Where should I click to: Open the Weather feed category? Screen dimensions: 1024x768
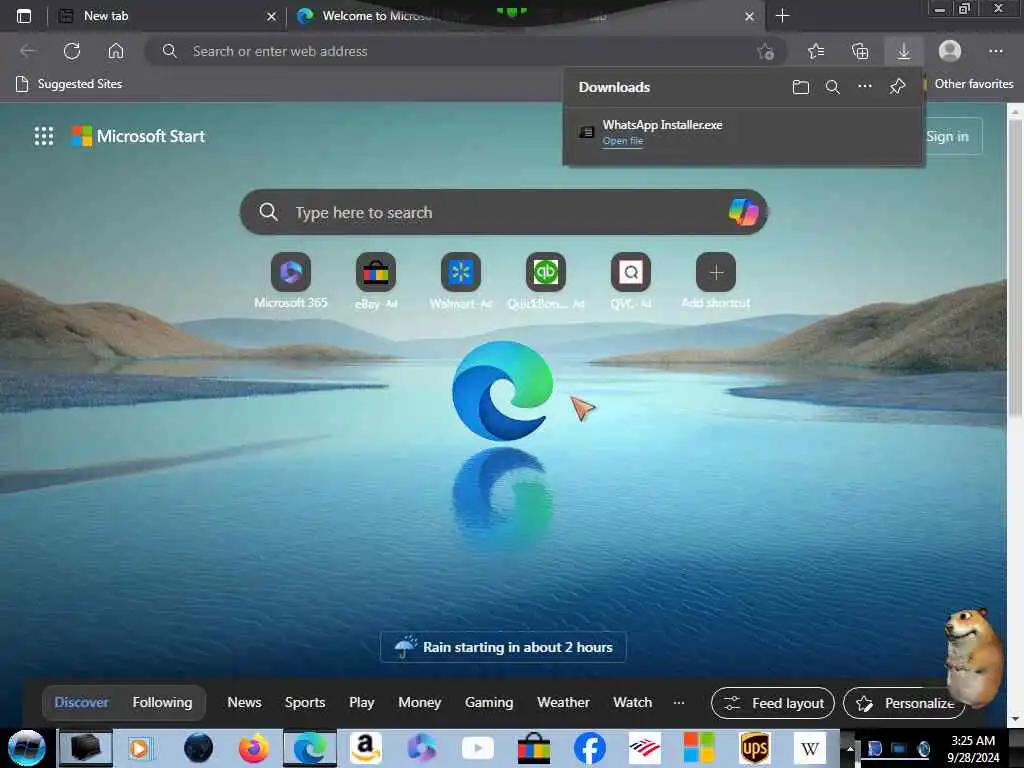pos(564,703)
